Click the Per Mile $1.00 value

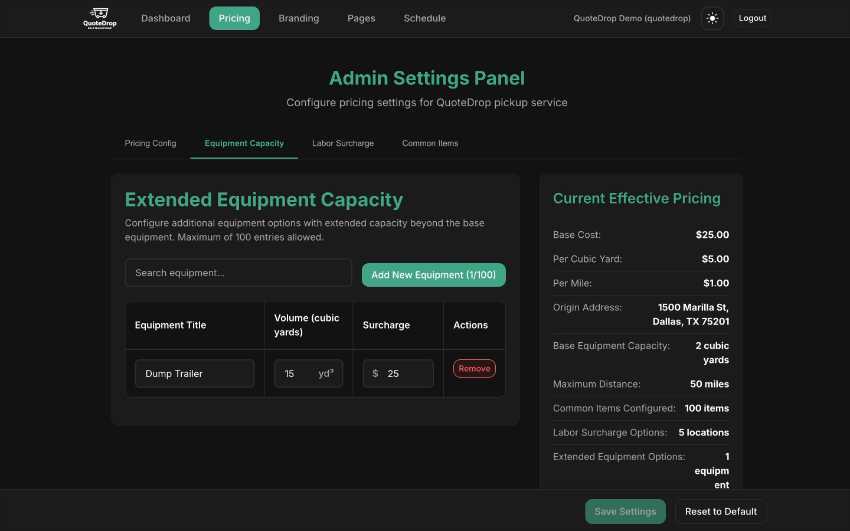pyautogui.click(x=716, y=283)
